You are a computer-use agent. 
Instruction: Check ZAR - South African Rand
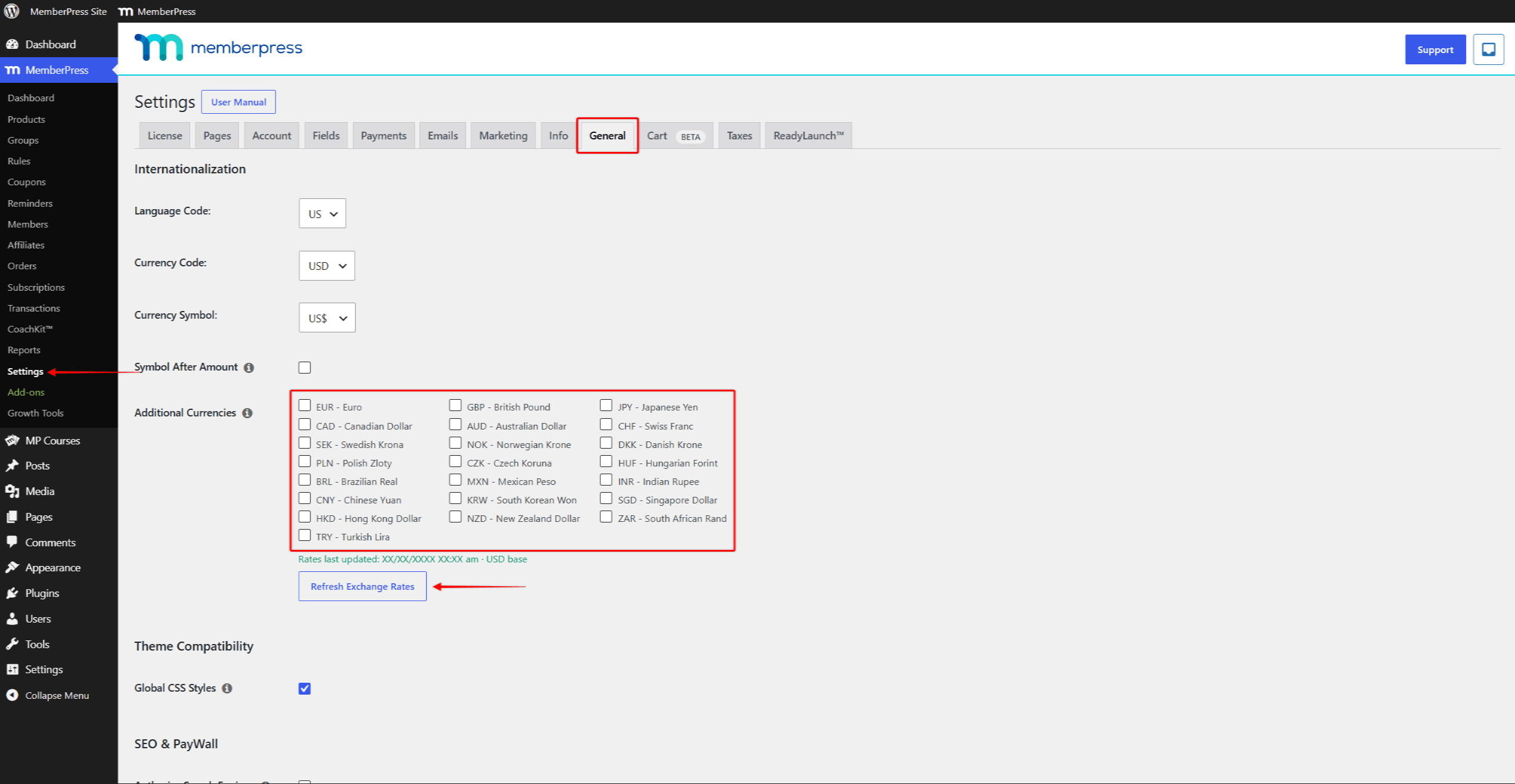point(606,517)
